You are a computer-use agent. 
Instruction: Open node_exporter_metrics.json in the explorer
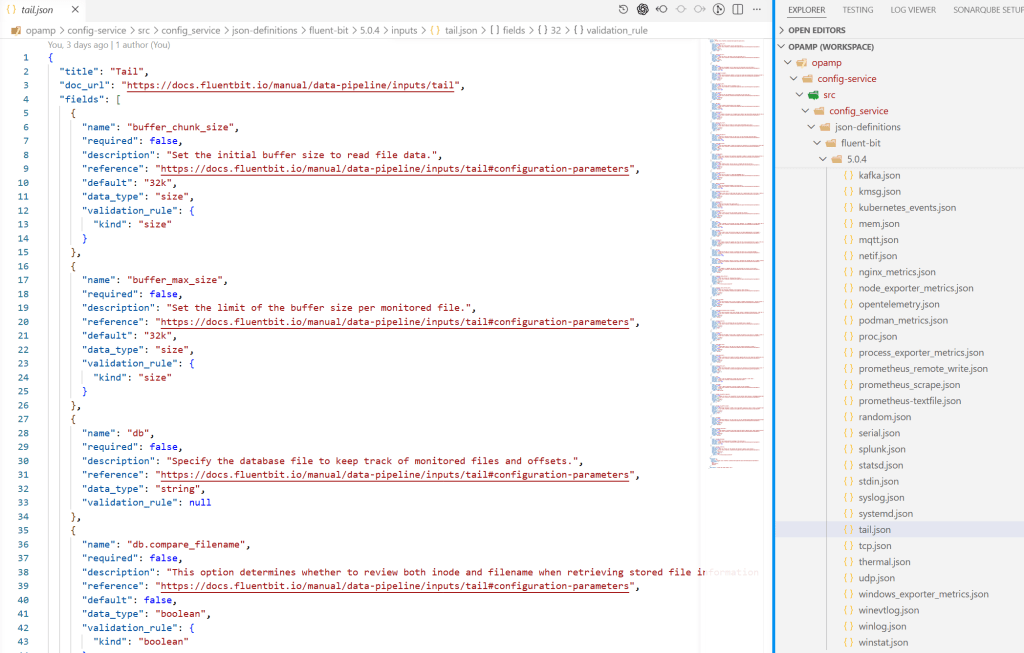click(916, 288)
